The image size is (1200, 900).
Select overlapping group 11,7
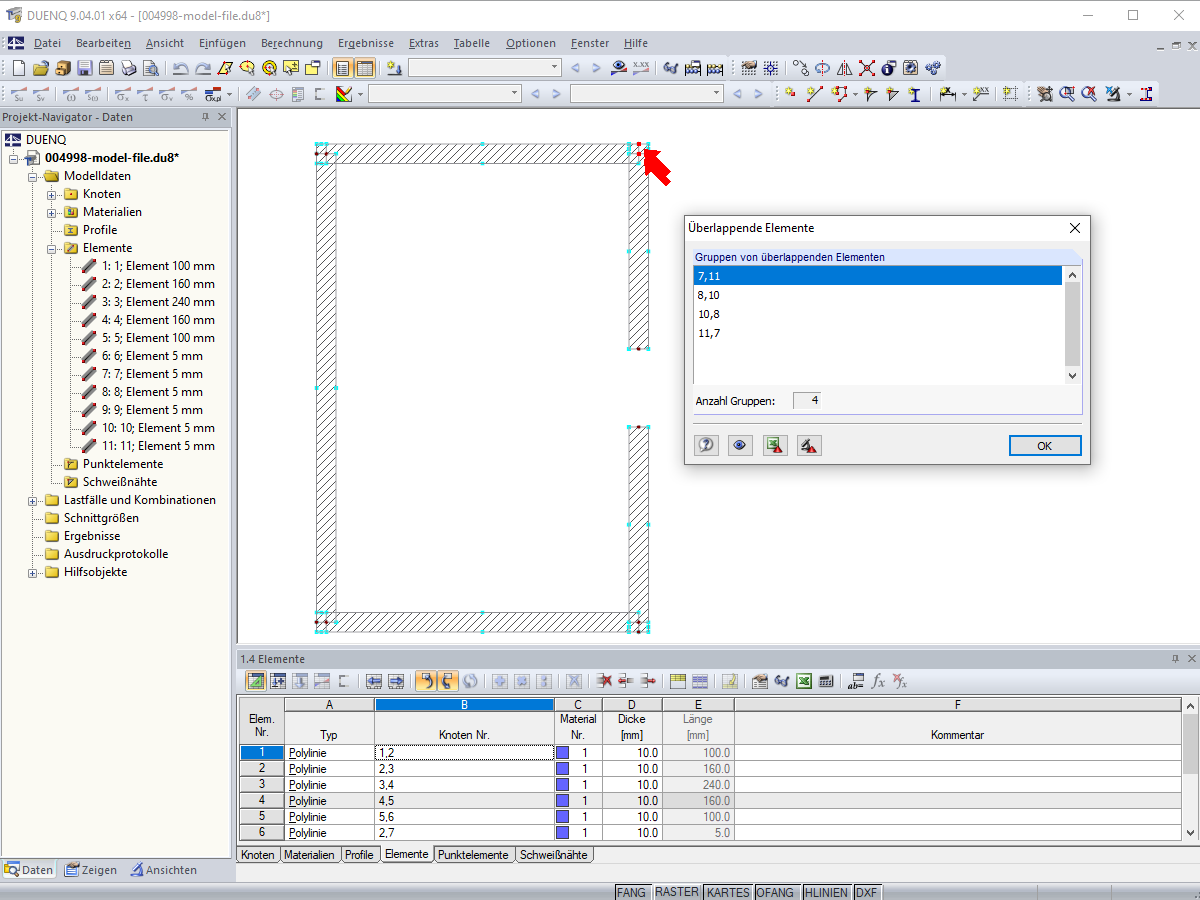coord(877,333)
